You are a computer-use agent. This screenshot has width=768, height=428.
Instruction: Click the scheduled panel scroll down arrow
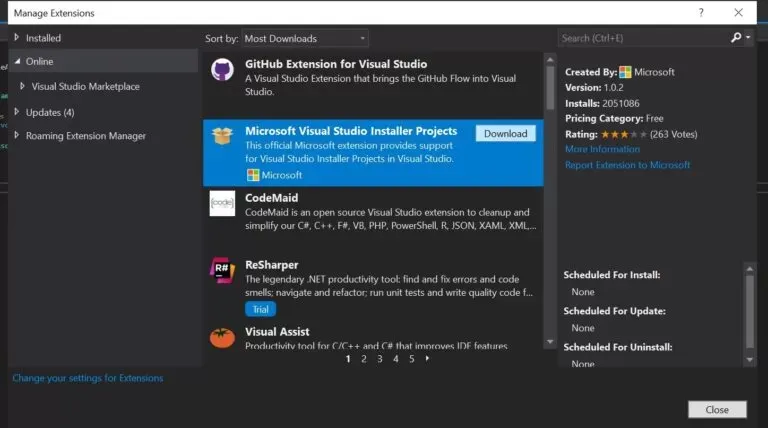749,359
